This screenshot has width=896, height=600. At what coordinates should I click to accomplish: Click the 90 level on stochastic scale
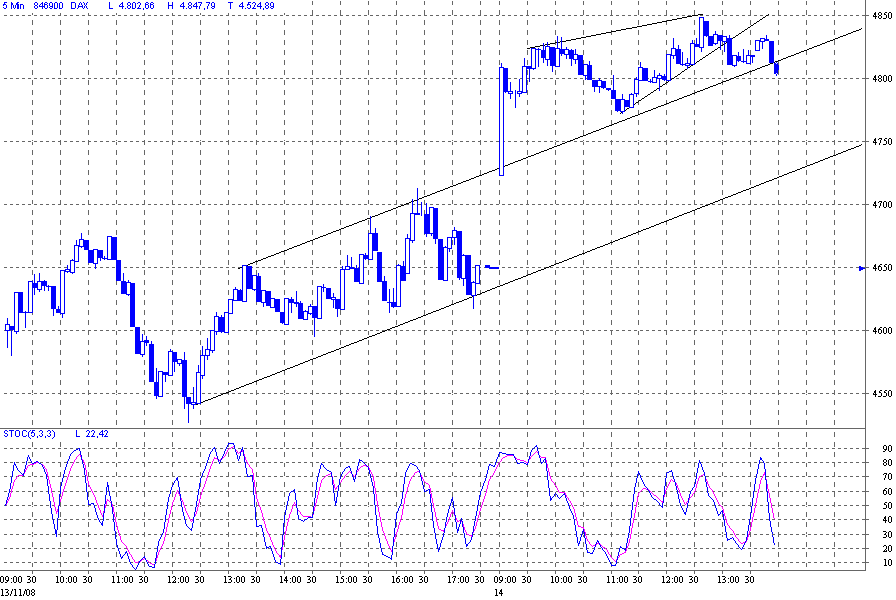887,449
